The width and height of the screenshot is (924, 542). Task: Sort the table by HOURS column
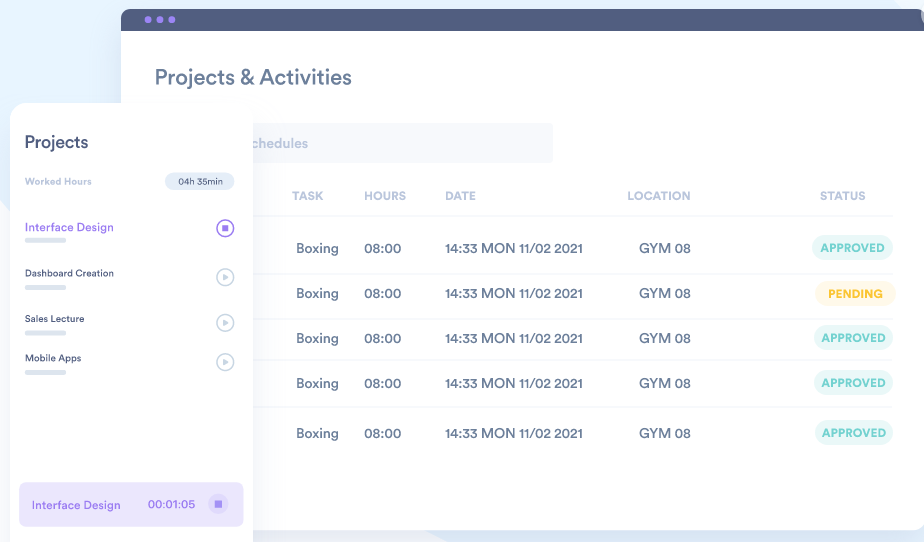[385, 196]
